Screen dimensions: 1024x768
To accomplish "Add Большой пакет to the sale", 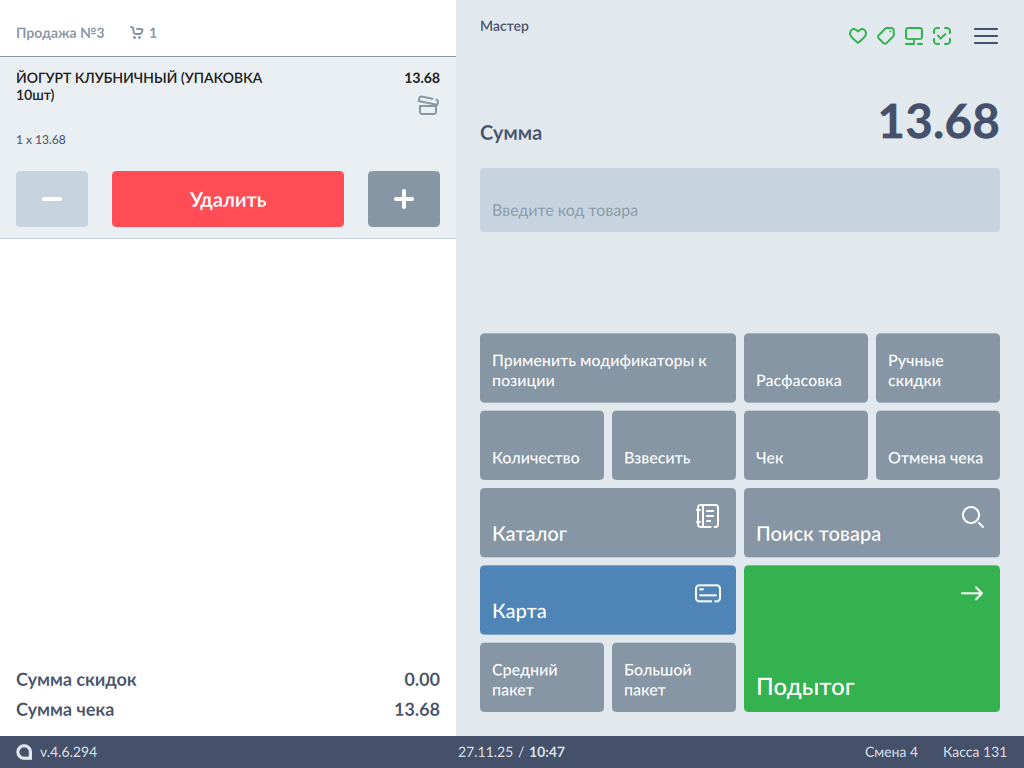I will (674, 677).
